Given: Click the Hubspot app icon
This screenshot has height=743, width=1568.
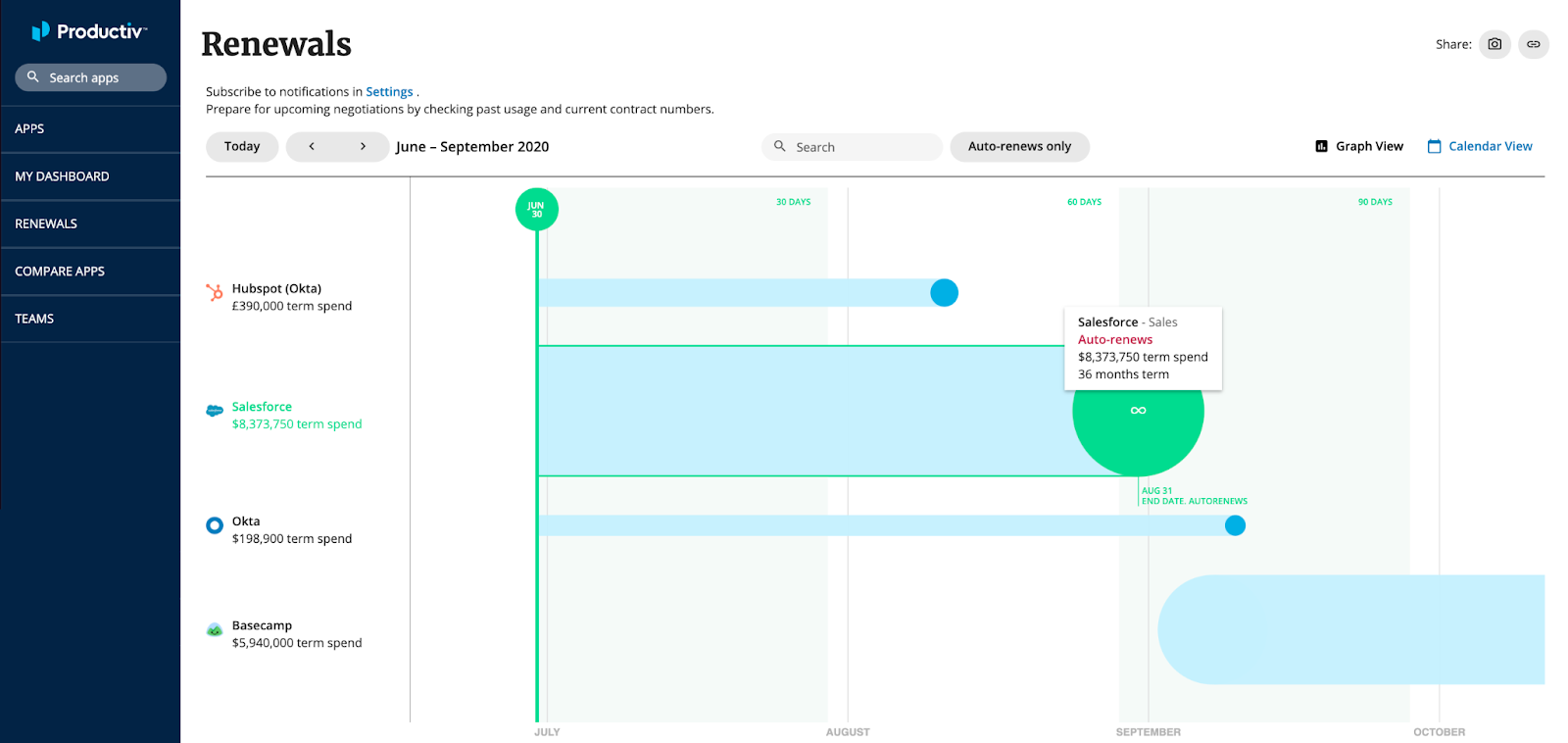Looking at the screenshot, I should 215,292.
